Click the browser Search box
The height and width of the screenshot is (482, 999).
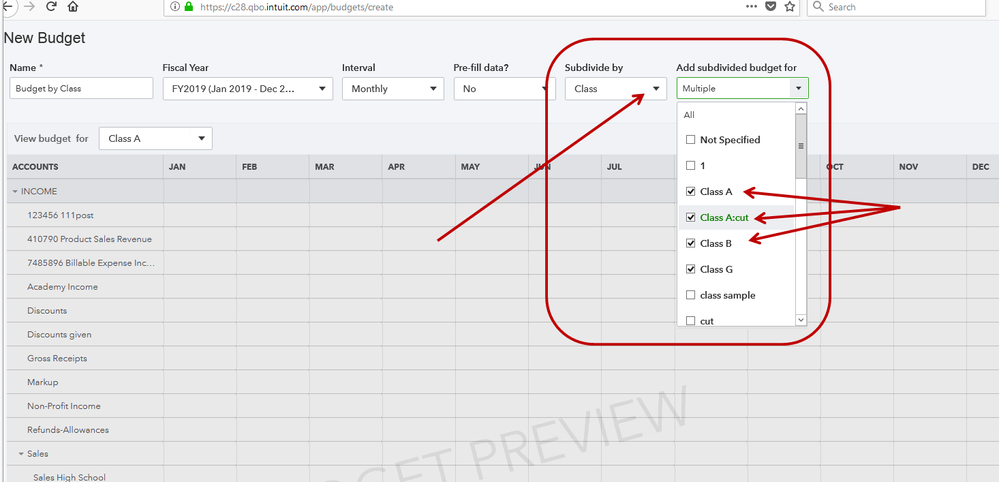click(x=896, y=7)
